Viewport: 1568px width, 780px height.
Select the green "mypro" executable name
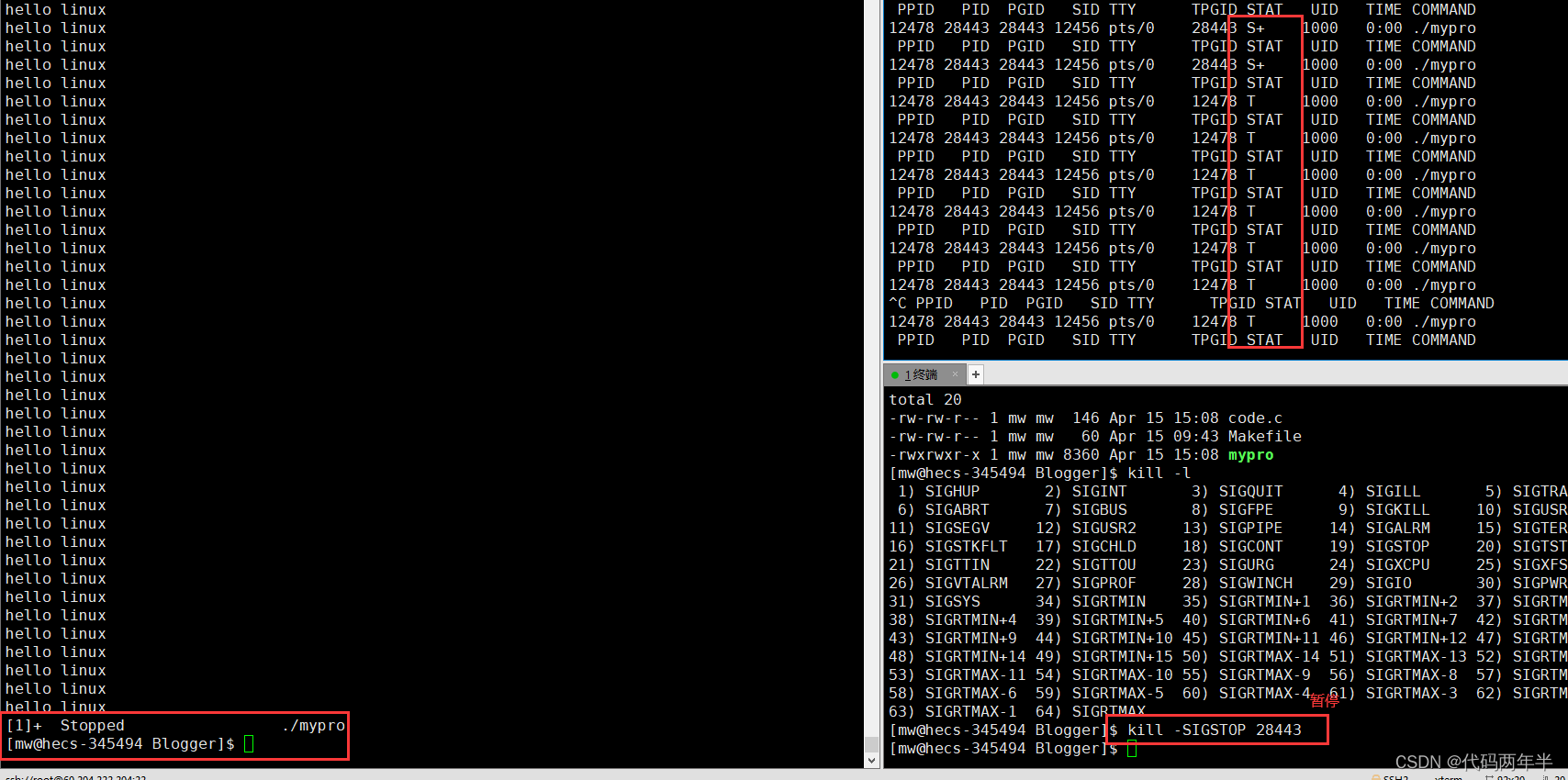[x=1250, y=455]
